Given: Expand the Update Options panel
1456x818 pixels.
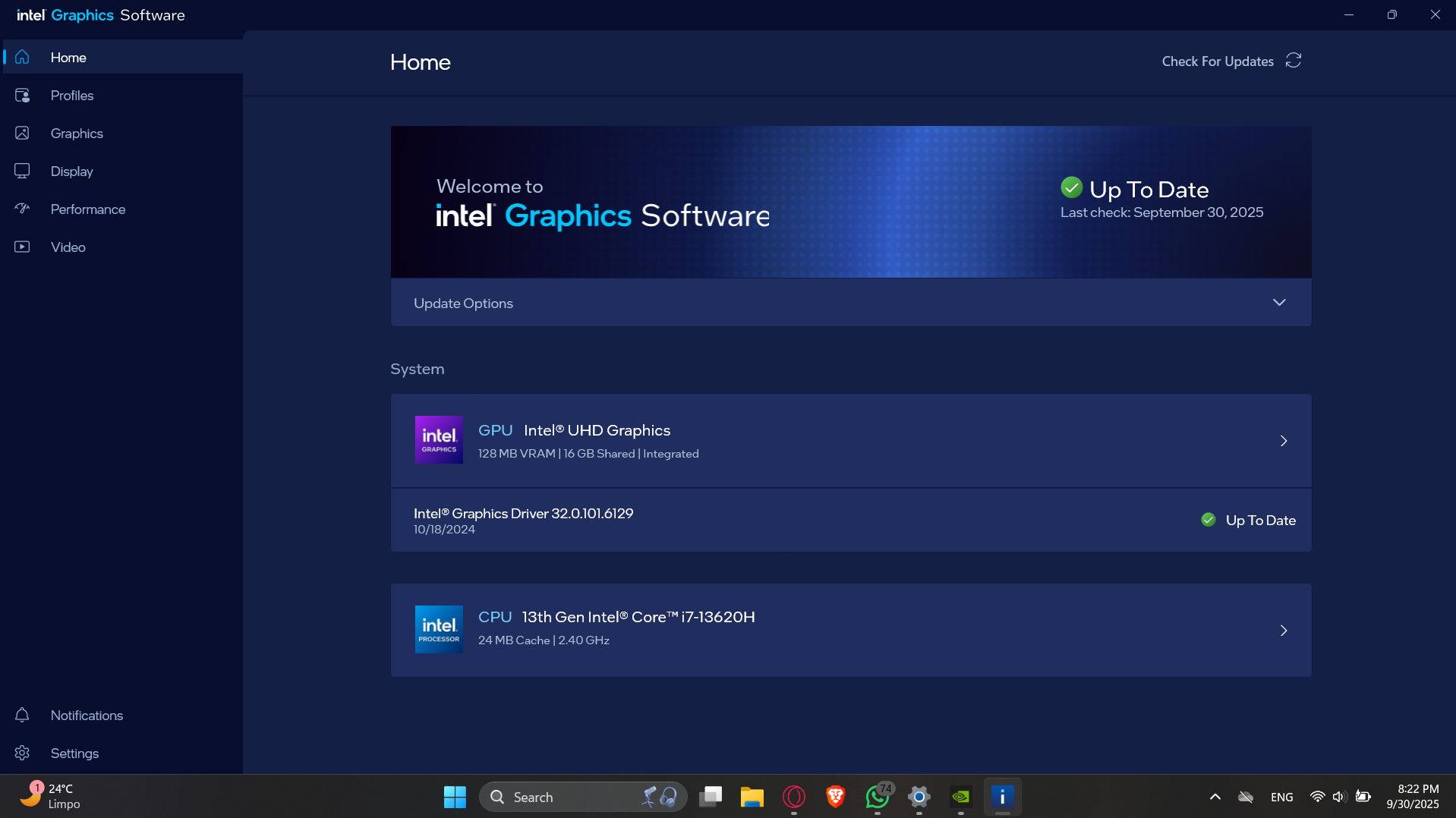Looking at the screenshot, I should [851, 303].
